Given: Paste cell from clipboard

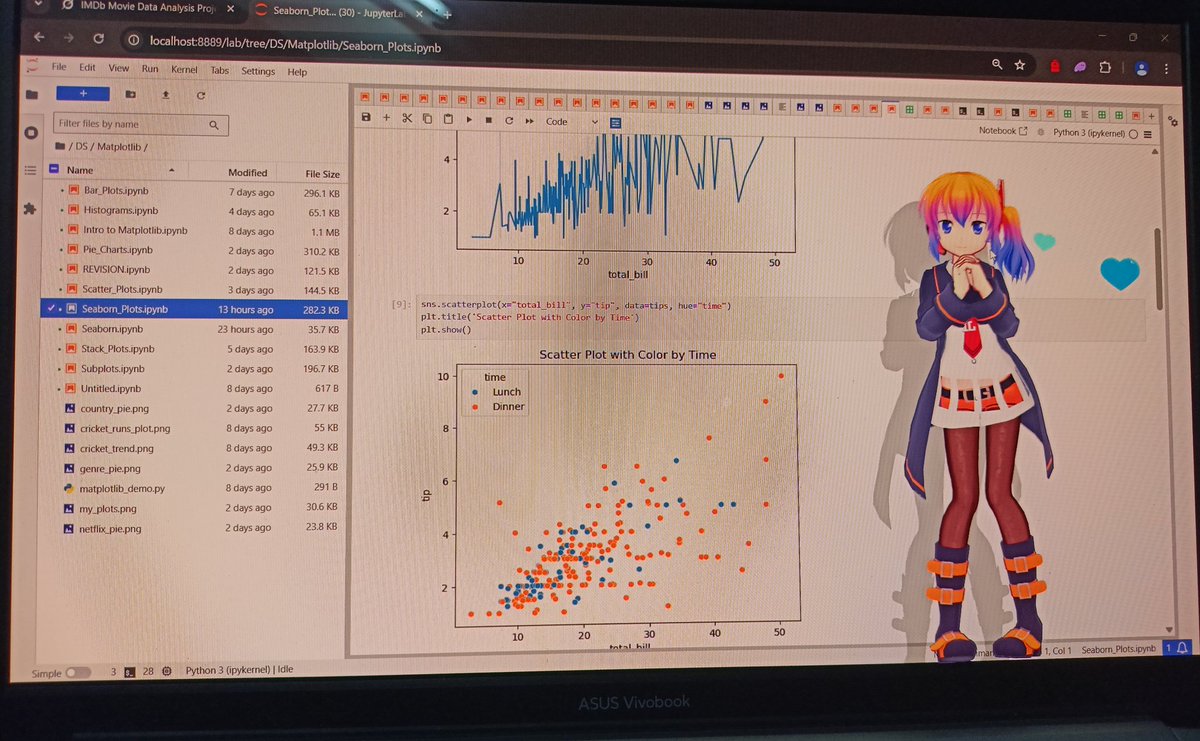Looking at the screenshot, I should 448,119.
